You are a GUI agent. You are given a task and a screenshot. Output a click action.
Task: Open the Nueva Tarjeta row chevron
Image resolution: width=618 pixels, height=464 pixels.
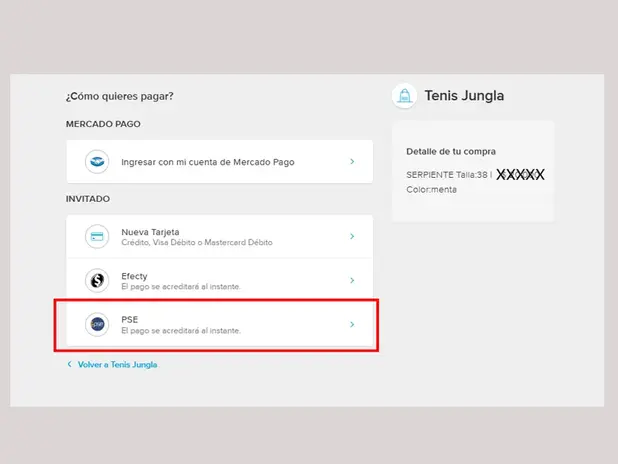pyautogui.click(x=352, y=237)
